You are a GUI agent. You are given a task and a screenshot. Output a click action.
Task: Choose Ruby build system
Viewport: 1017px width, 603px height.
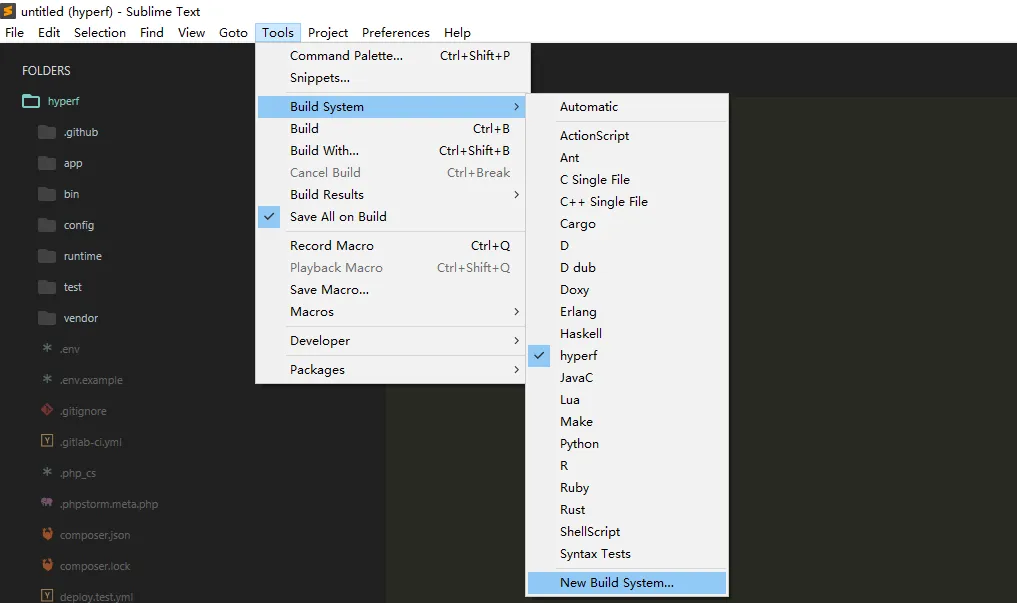click(627, 488)
